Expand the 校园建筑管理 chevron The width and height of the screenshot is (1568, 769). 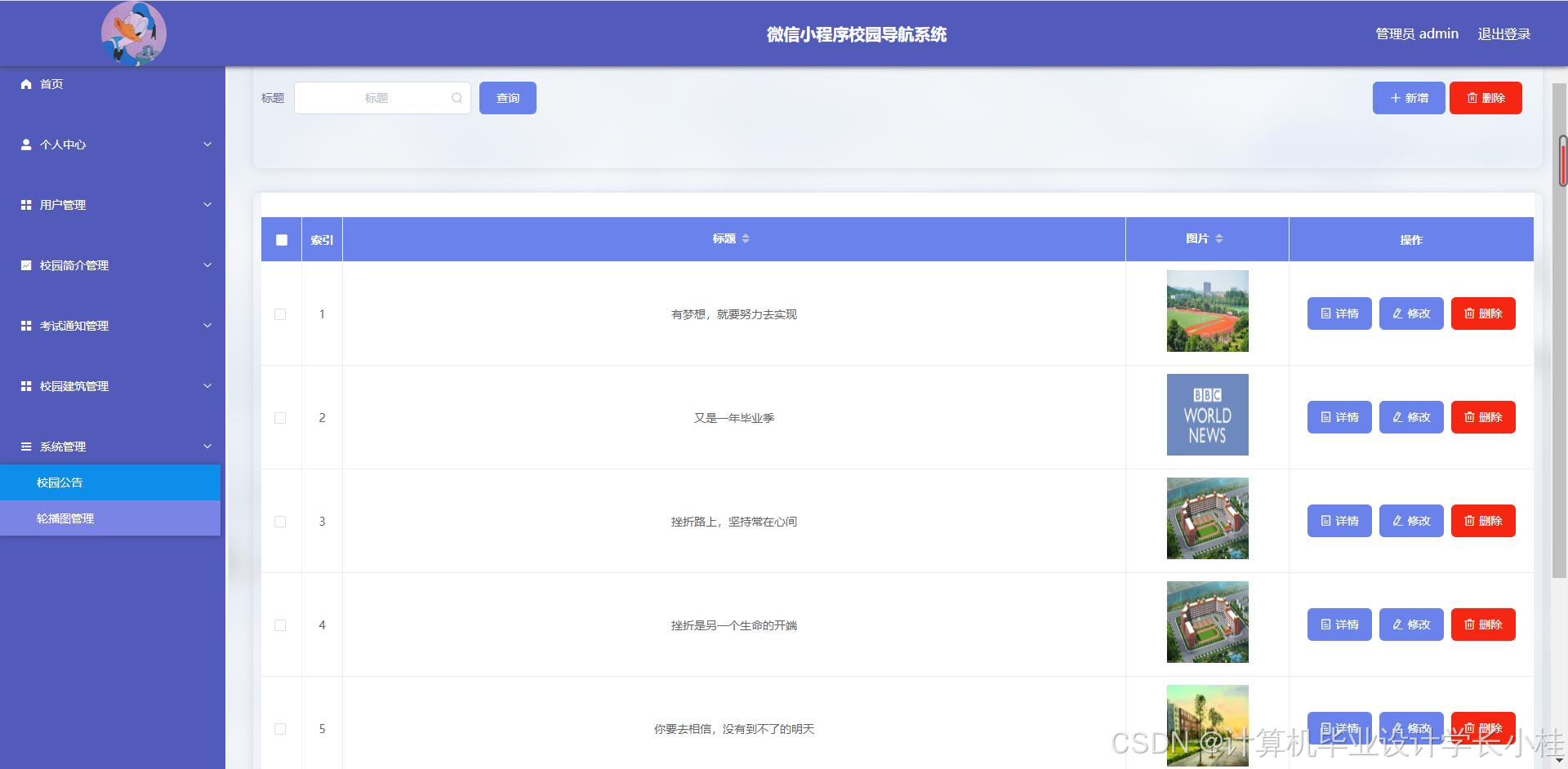[207, 386]
